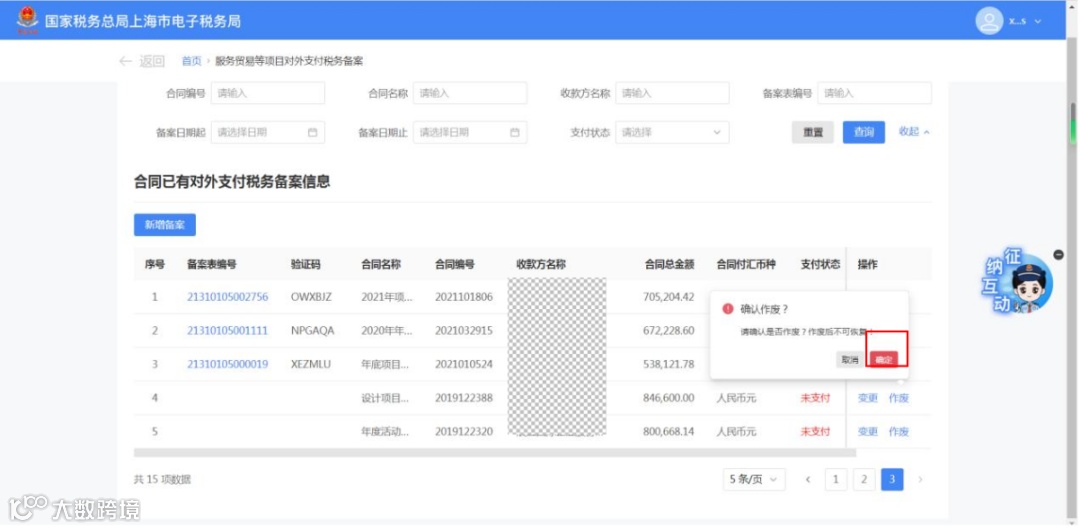This screenshot has height=529, width=1080.
Task: Click 作废 for contract 2019122320
Action: (899, 432)
